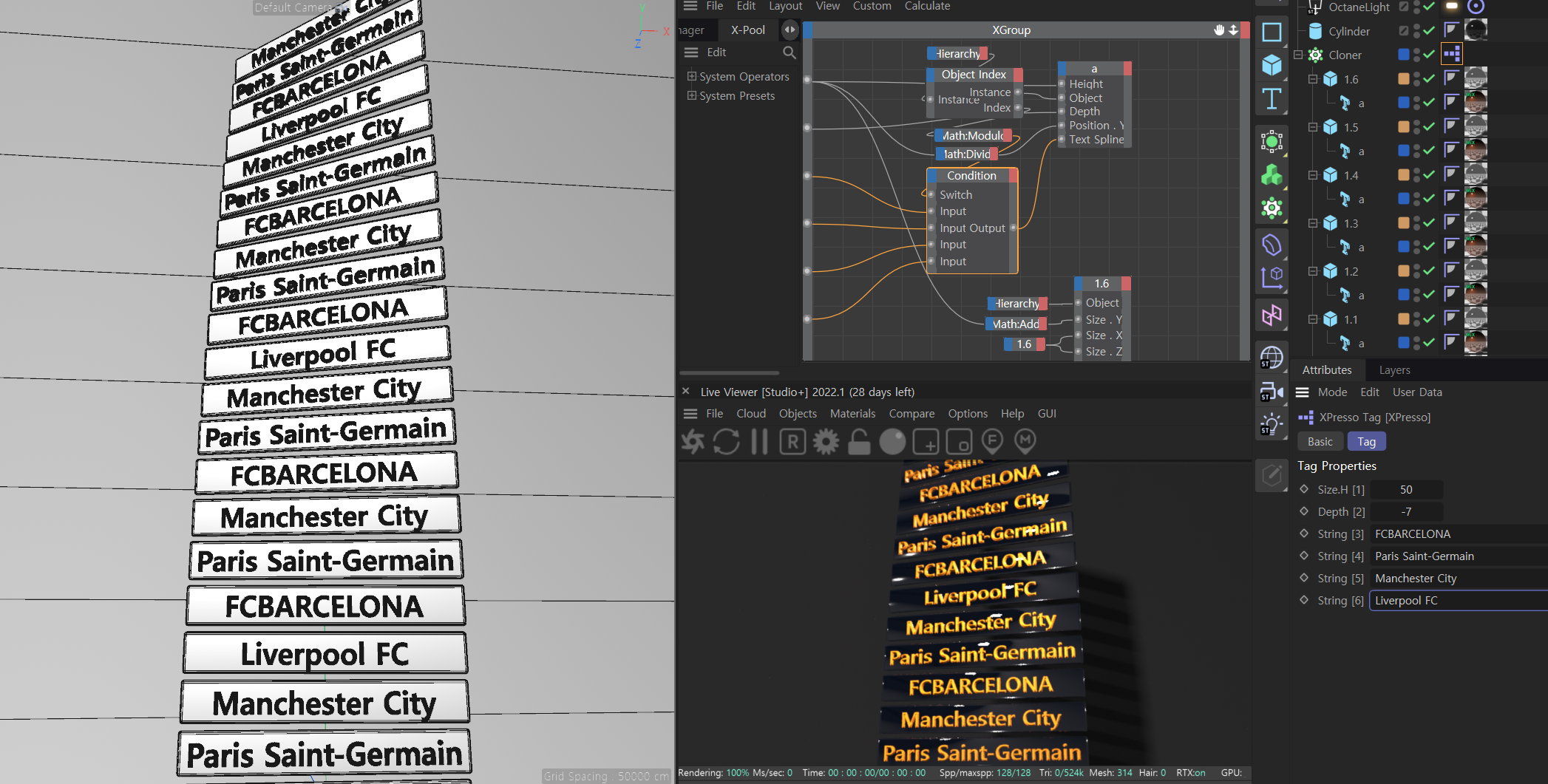Open the XPresso Custom menu

click(872, 6)
